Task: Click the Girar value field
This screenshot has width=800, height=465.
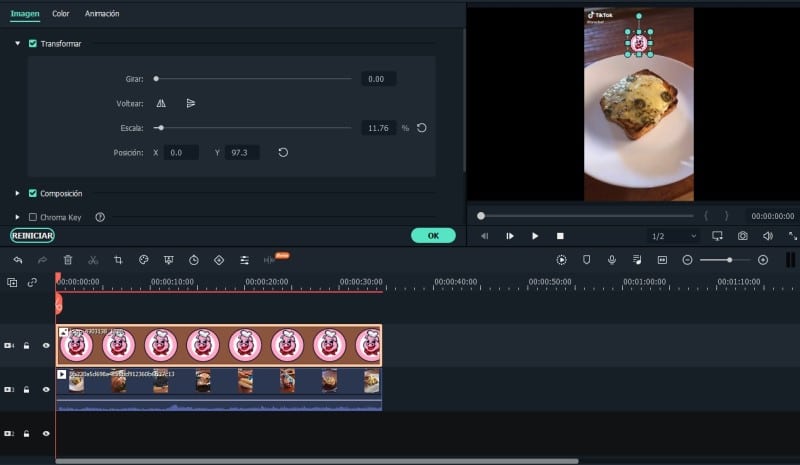Action: [379, 79]
